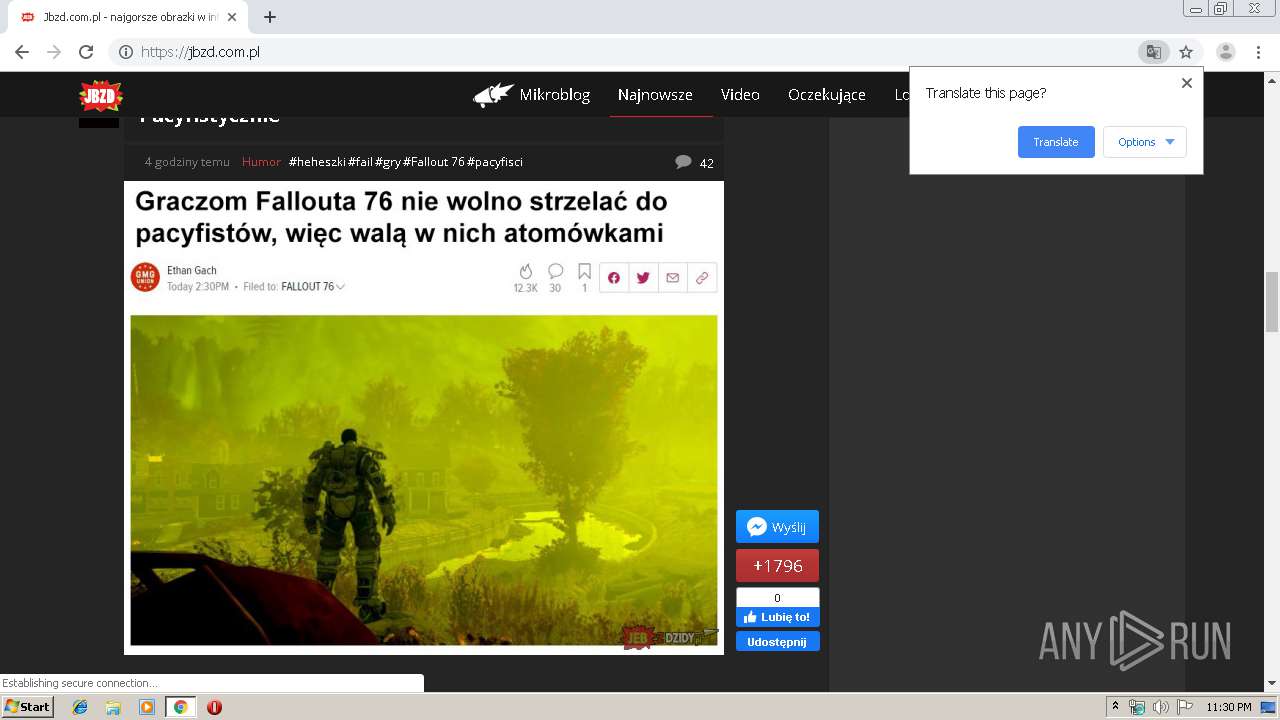Click the #Fallout 76 tag

coord(434,162)
